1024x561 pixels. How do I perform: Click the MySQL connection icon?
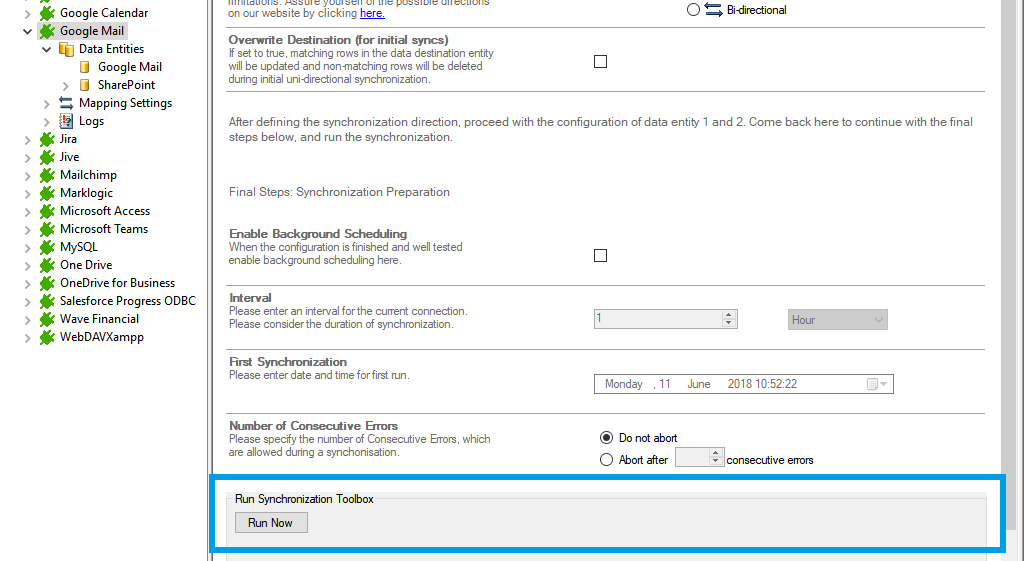coord(47,247)
